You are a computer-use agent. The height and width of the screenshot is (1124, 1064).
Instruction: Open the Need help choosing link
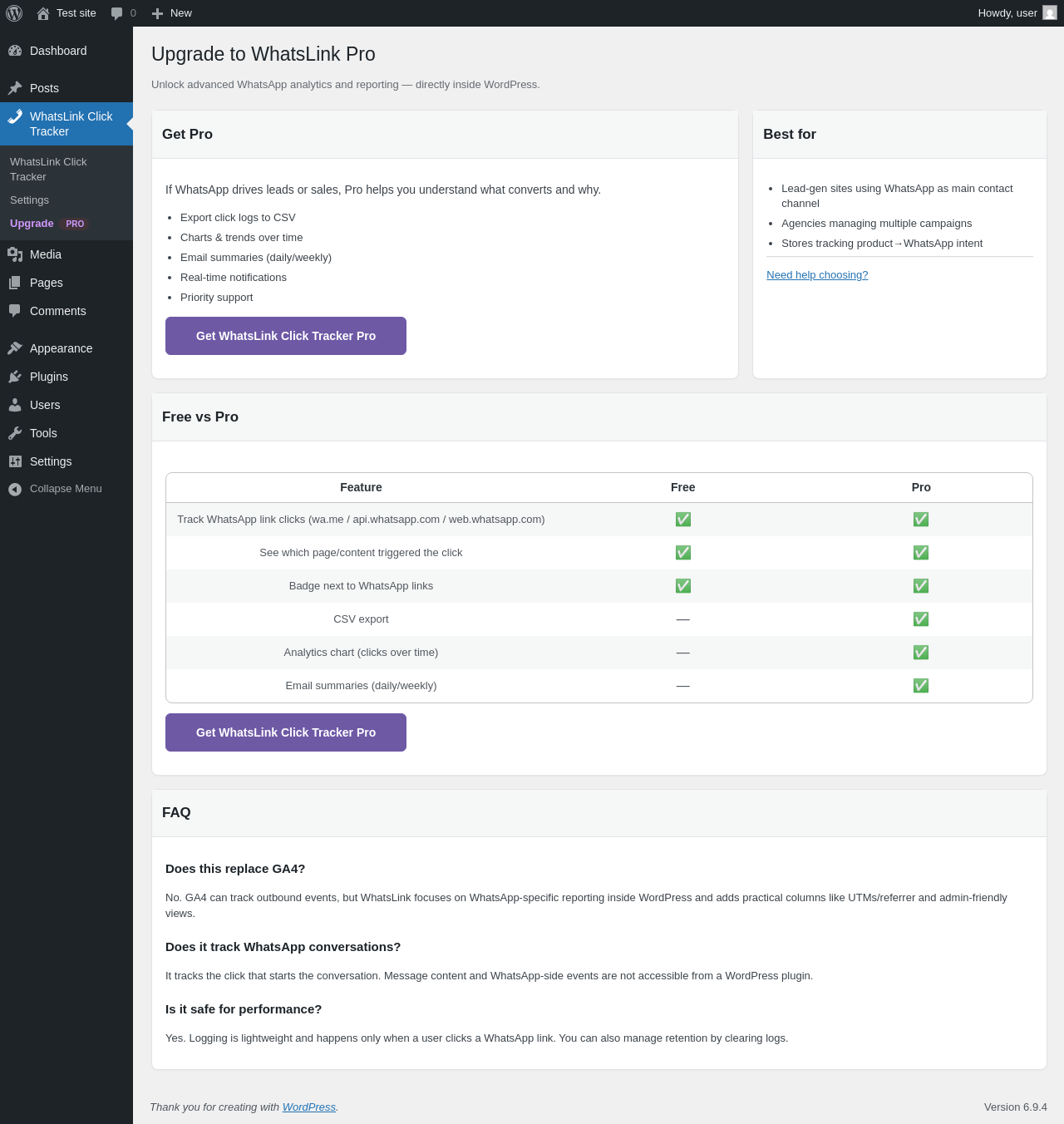tap(817, 275)
